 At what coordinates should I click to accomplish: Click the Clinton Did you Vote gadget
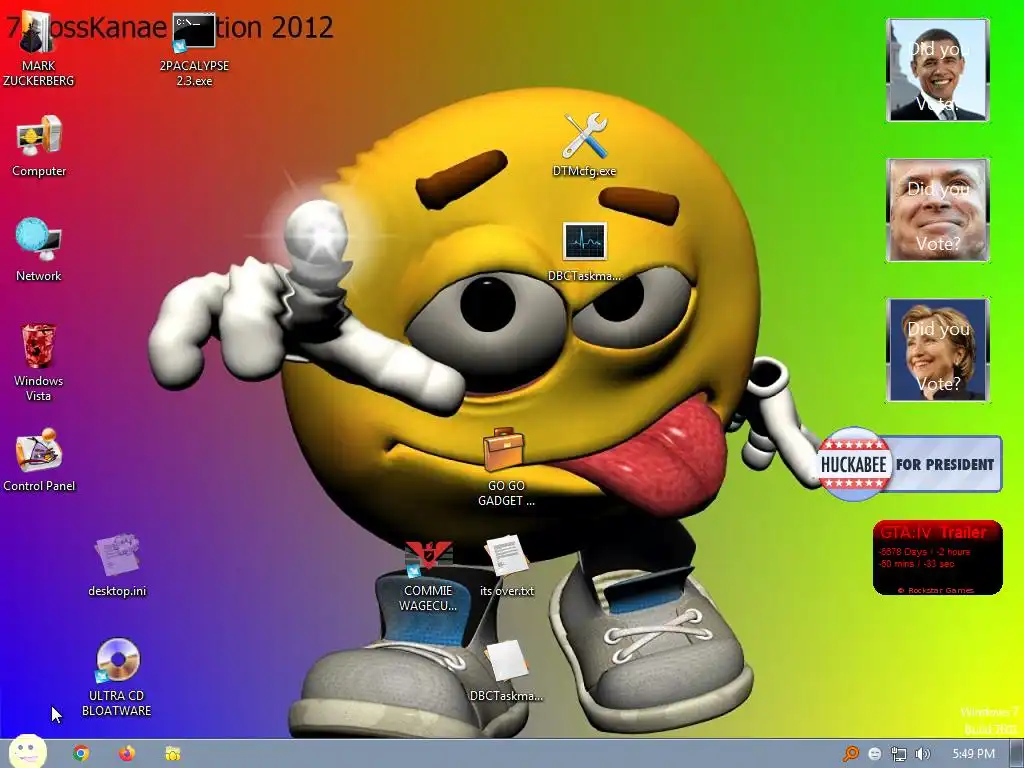tap(938, 350)
